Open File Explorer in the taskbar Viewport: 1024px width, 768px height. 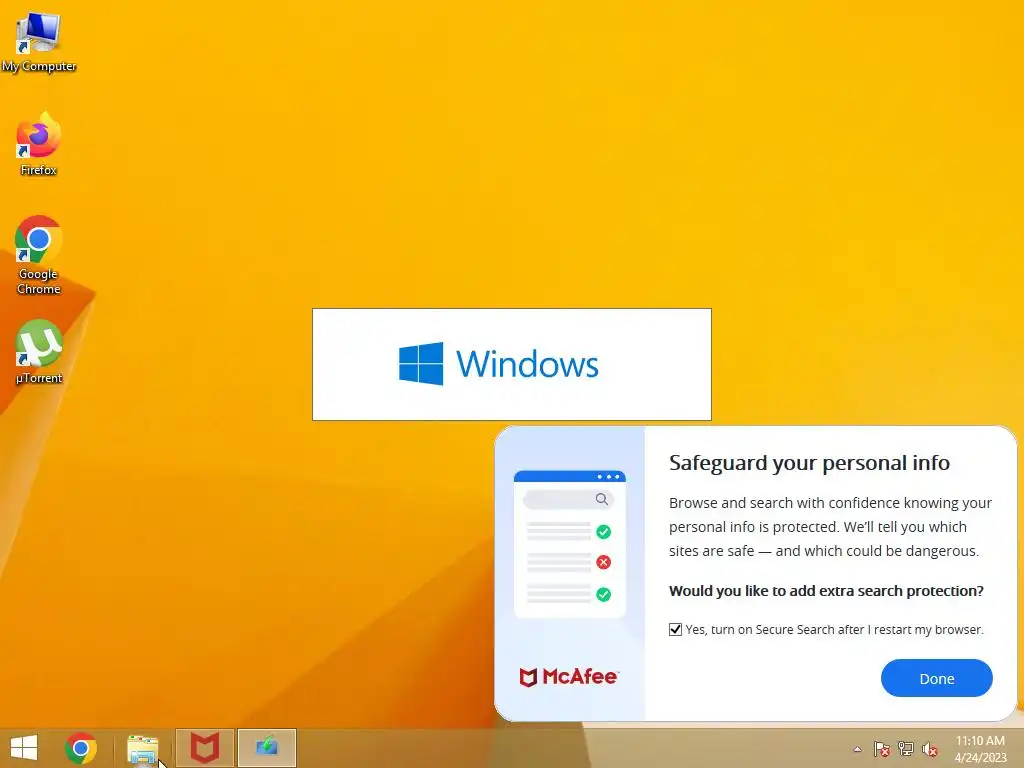[142, 748]
